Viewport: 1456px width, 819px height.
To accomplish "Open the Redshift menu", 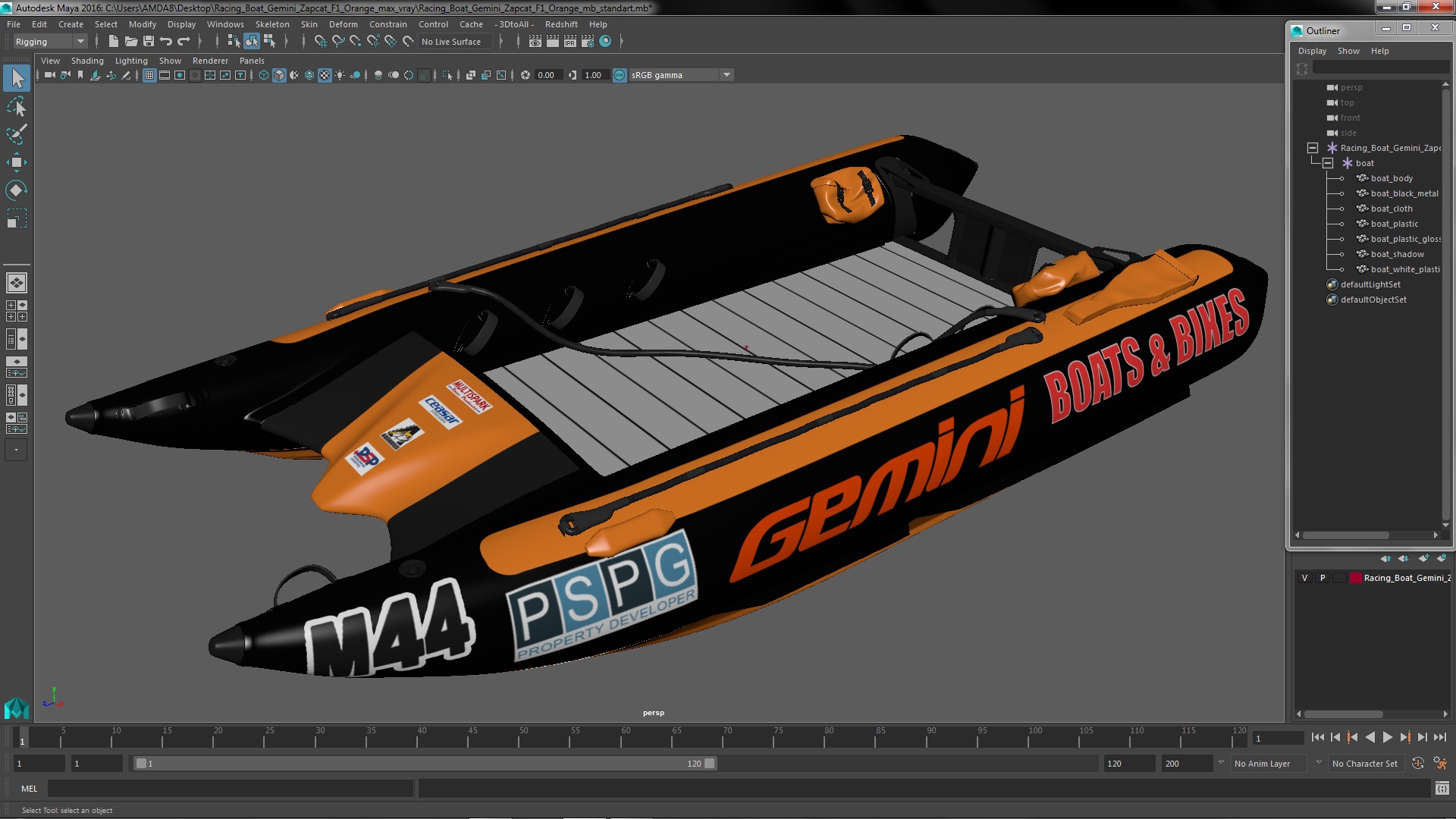I will (x=561, y=24).
